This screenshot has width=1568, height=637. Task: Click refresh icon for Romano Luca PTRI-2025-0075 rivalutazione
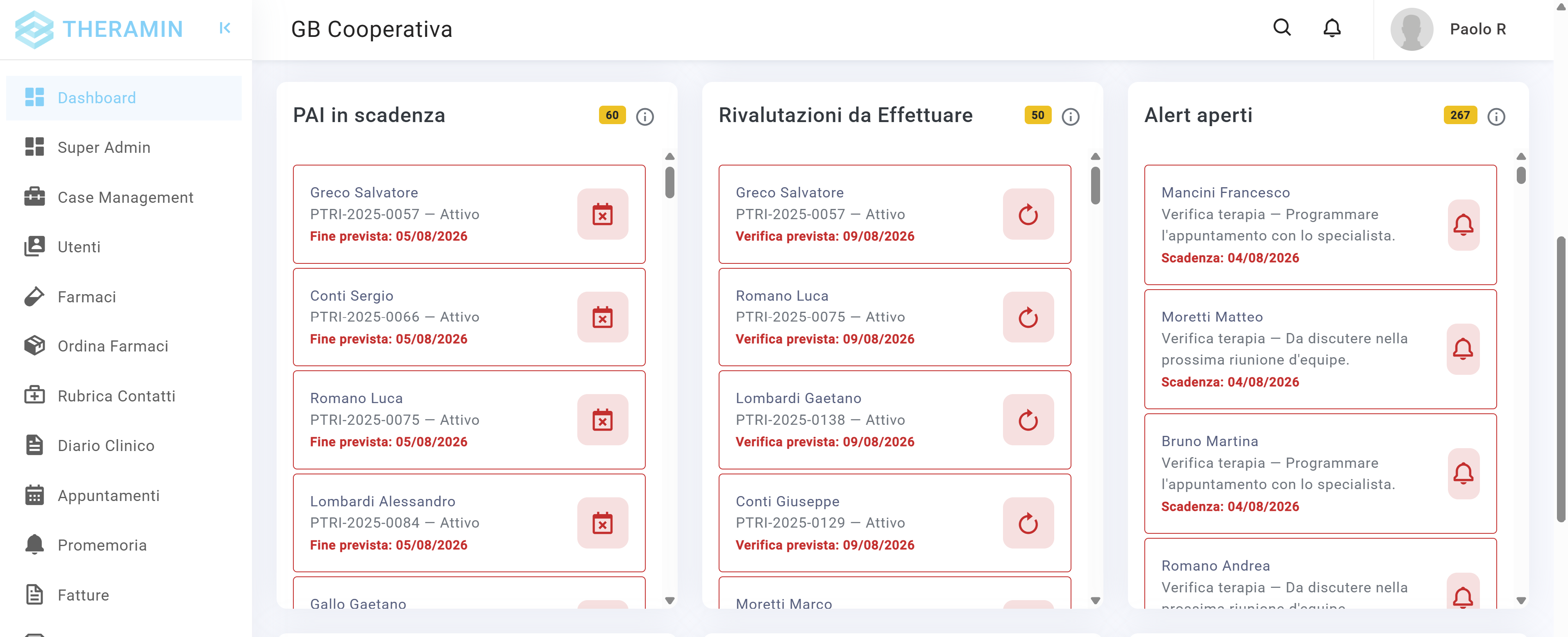(1028, 317)
